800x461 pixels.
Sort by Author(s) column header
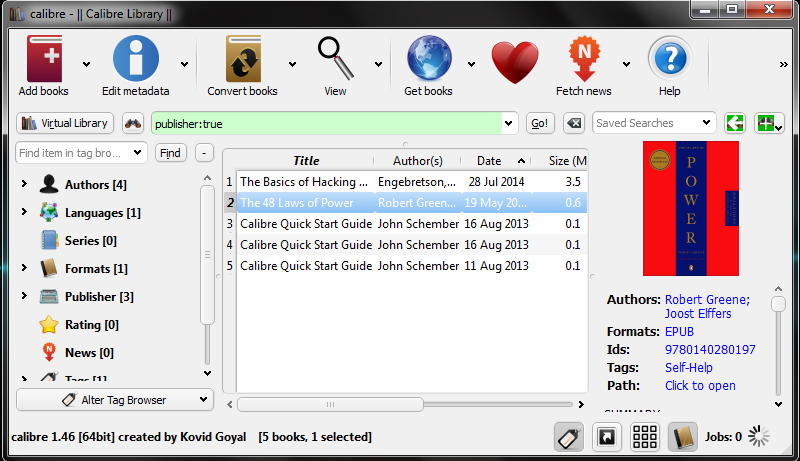tap(418, 161)
